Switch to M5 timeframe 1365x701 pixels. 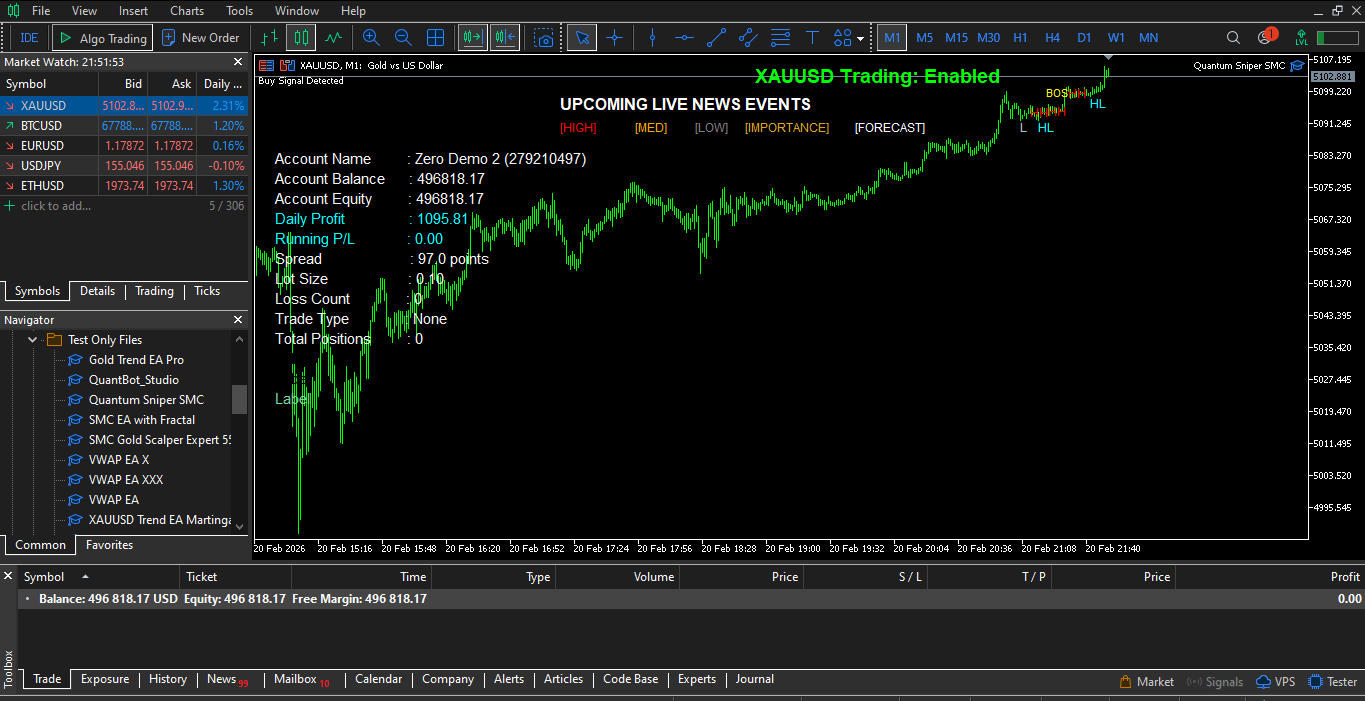tap(924, 38)
